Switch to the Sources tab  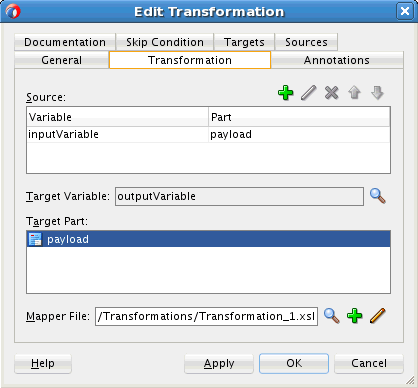pyautogui.click(x=306, y=42)
